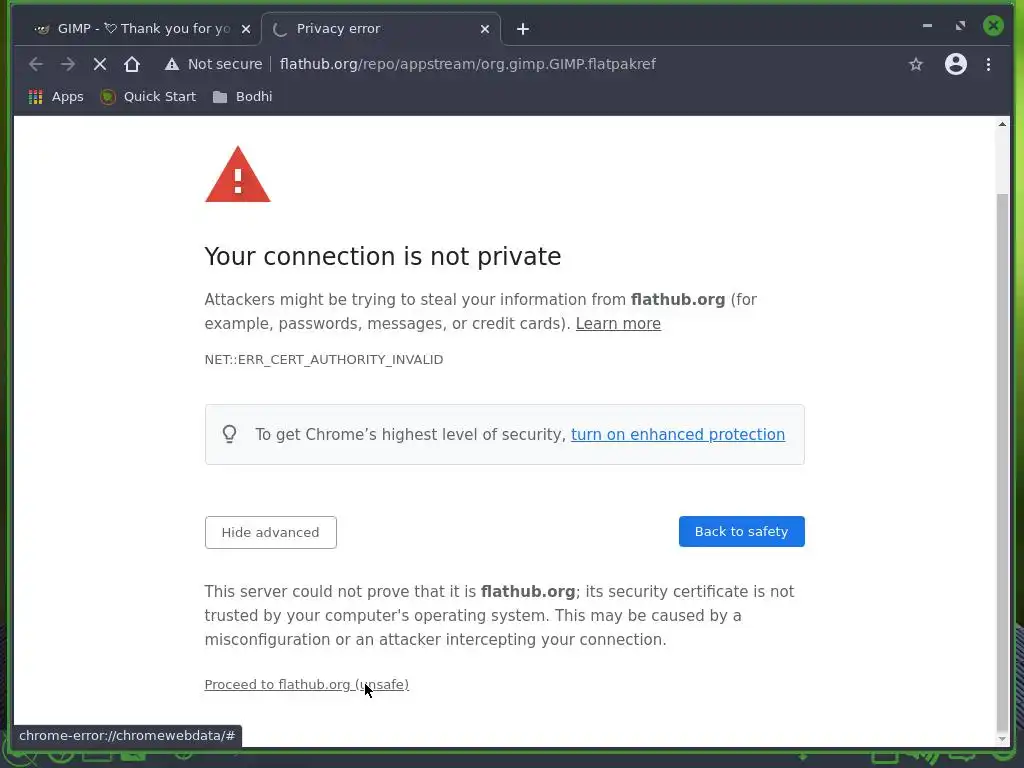Click the Home icon in toolbar
This screenshot has width=1024, height=768.
pos(132,64)
